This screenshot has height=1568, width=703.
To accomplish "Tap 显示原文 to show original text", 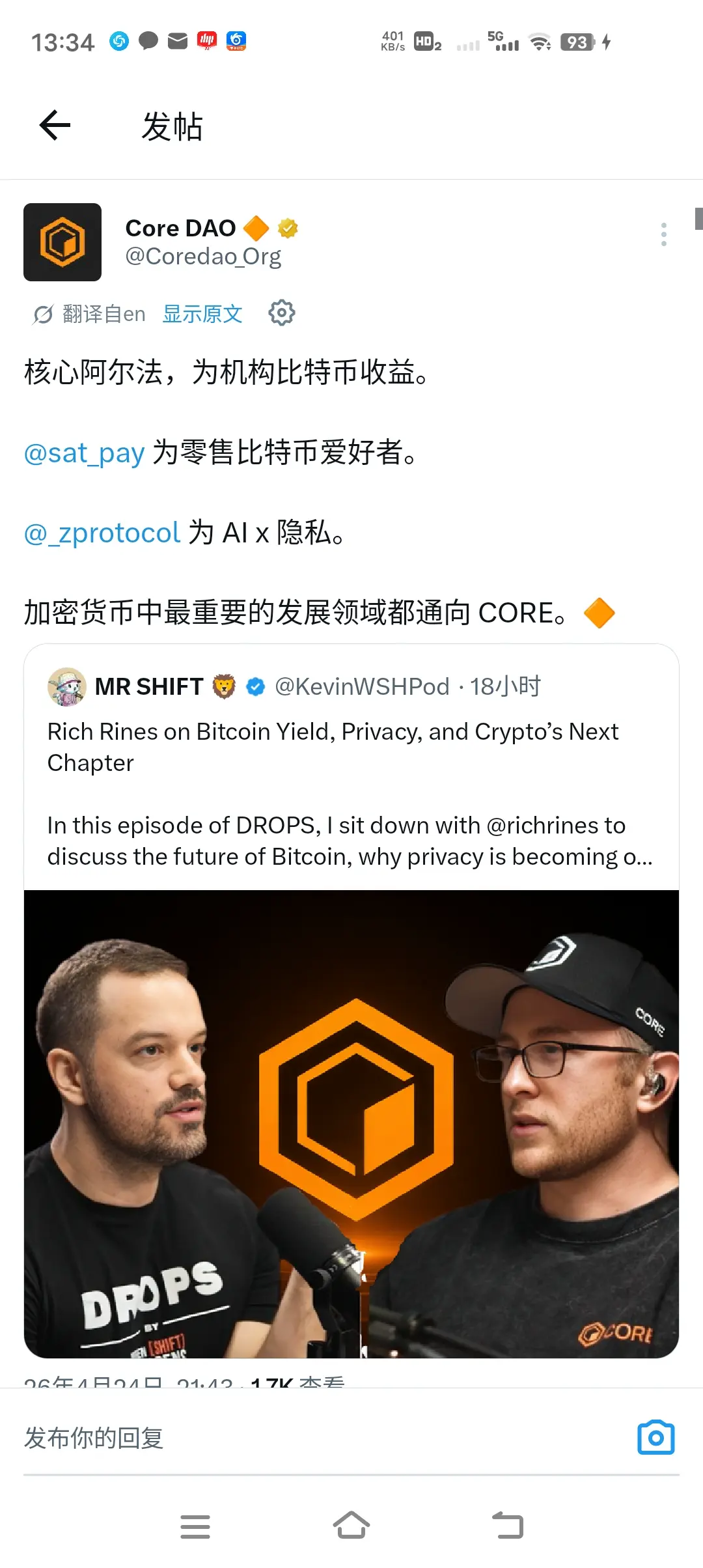I will pyautogui.click(x=202, y=314).
